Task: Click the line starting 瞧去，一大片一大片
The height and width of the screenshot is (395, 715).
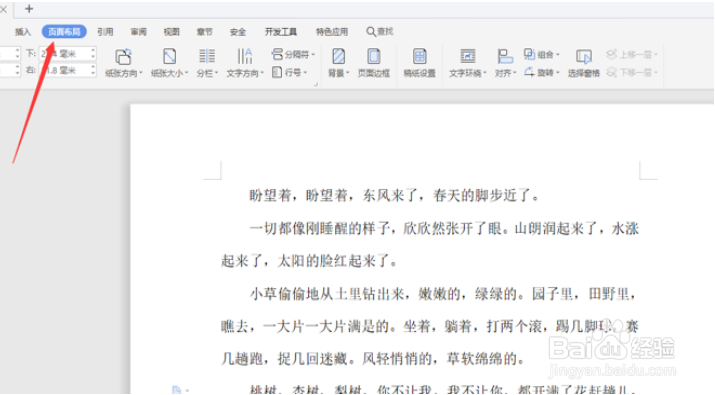Action: [x=430, y=326]
